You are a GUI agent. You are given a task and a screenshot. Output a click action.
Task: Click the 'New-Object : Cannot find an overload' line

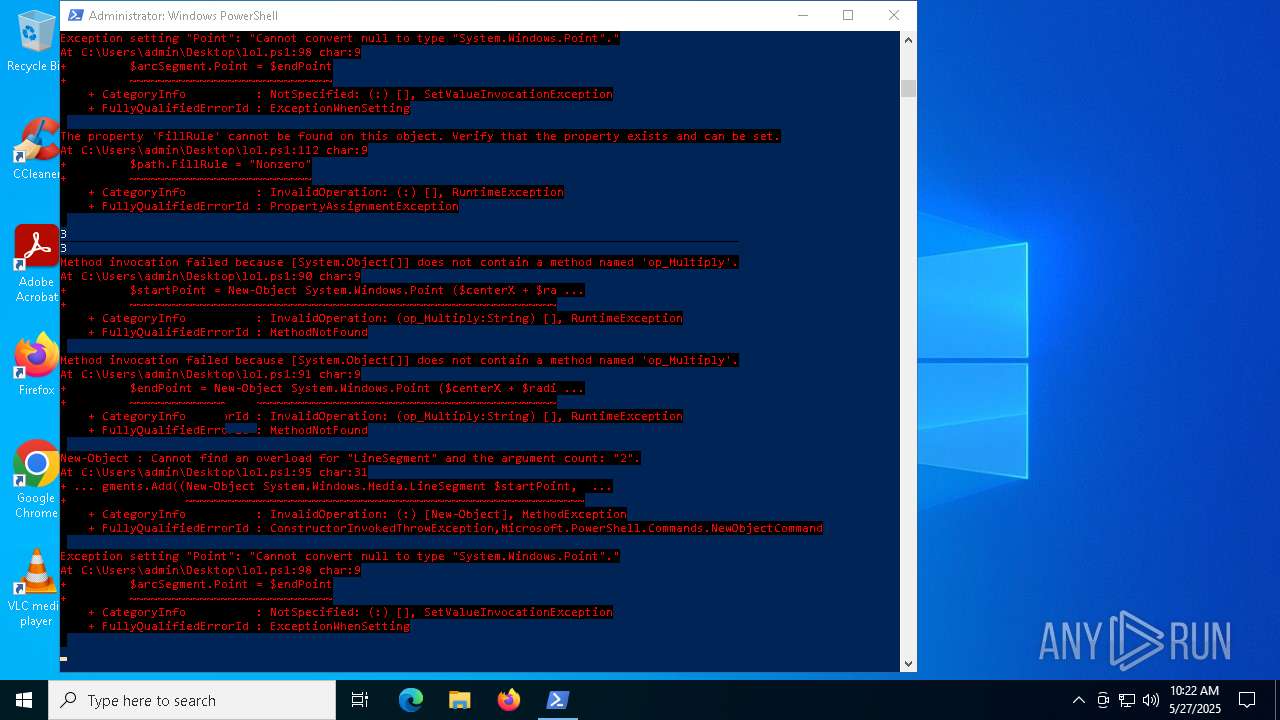pos(350,458)
